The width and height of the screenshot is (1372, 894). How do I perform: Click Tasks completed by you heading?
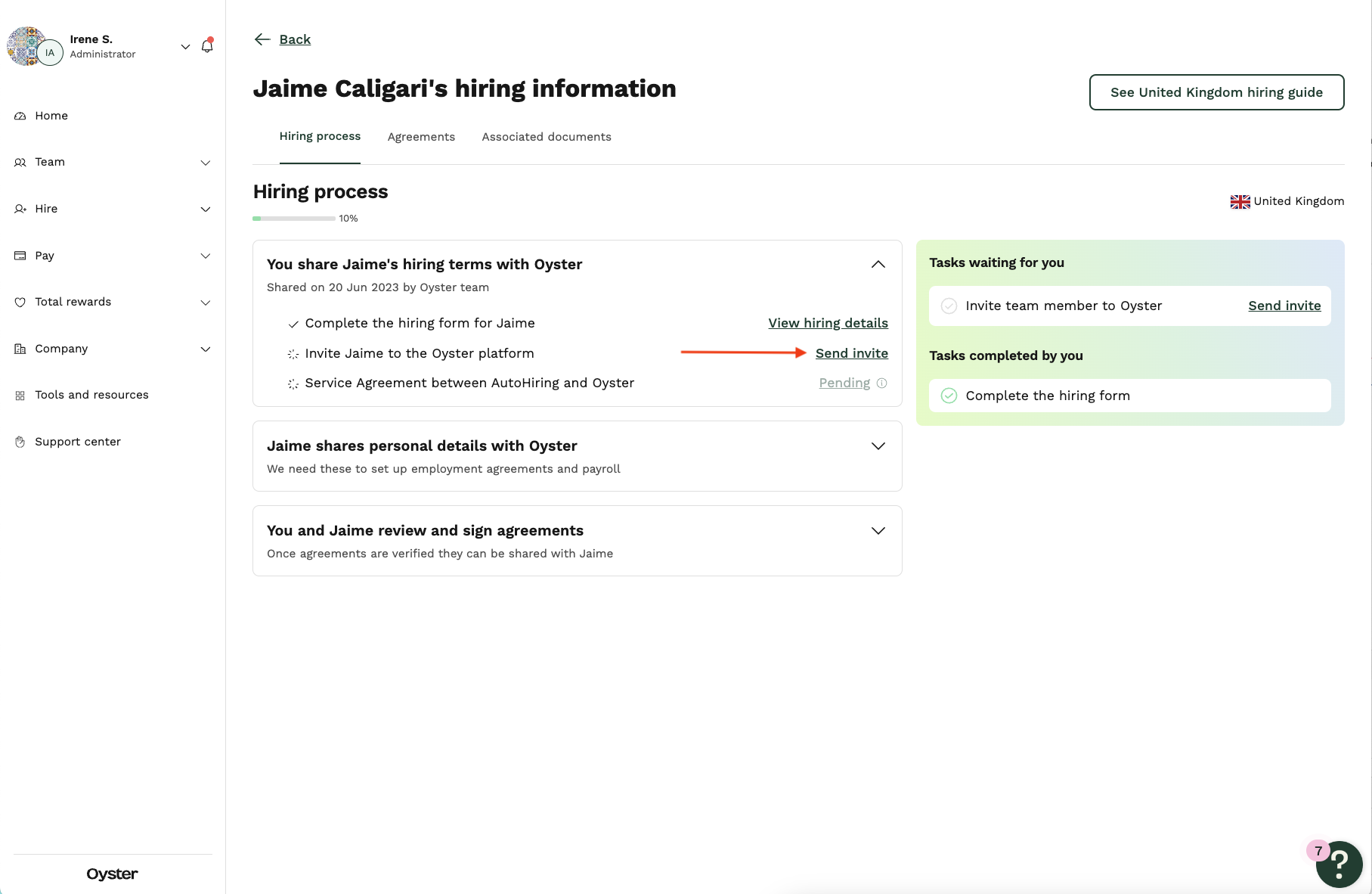[x=1006, y=355]
